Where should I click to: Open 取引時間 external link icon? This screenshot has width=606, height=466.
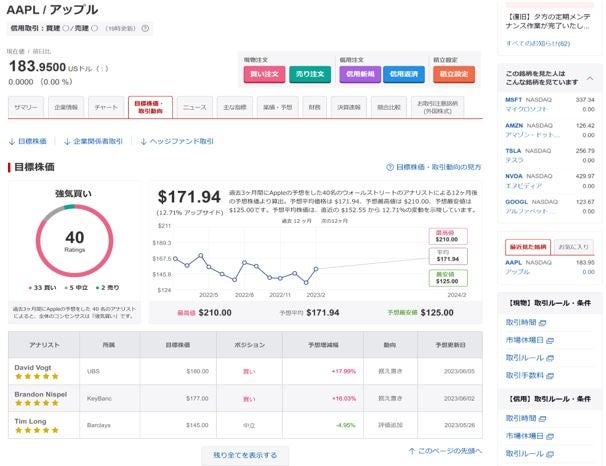(x=541, y=323)
